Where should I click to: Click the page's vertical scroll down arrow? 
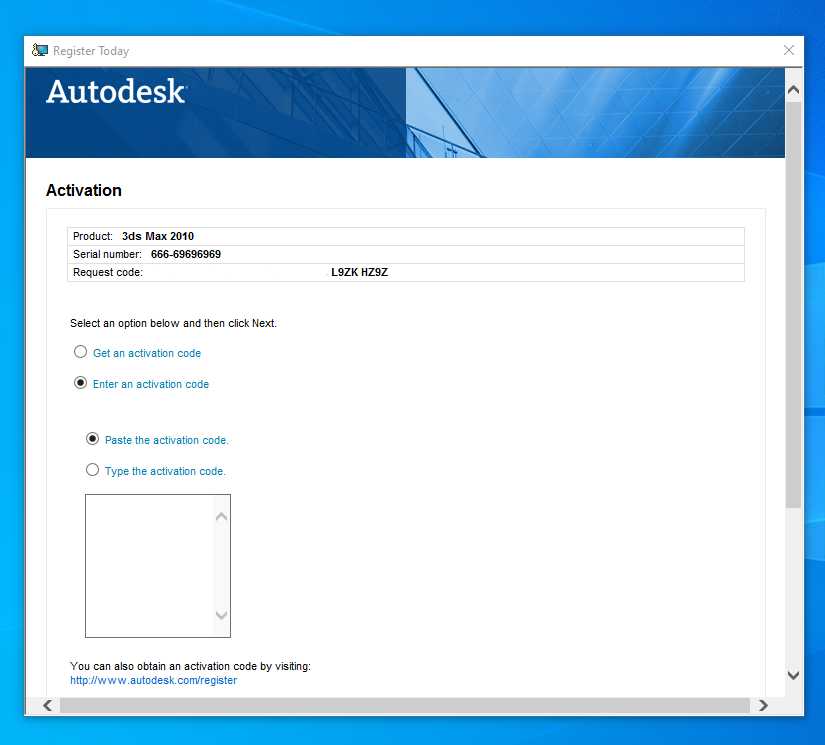coord(793,675)
